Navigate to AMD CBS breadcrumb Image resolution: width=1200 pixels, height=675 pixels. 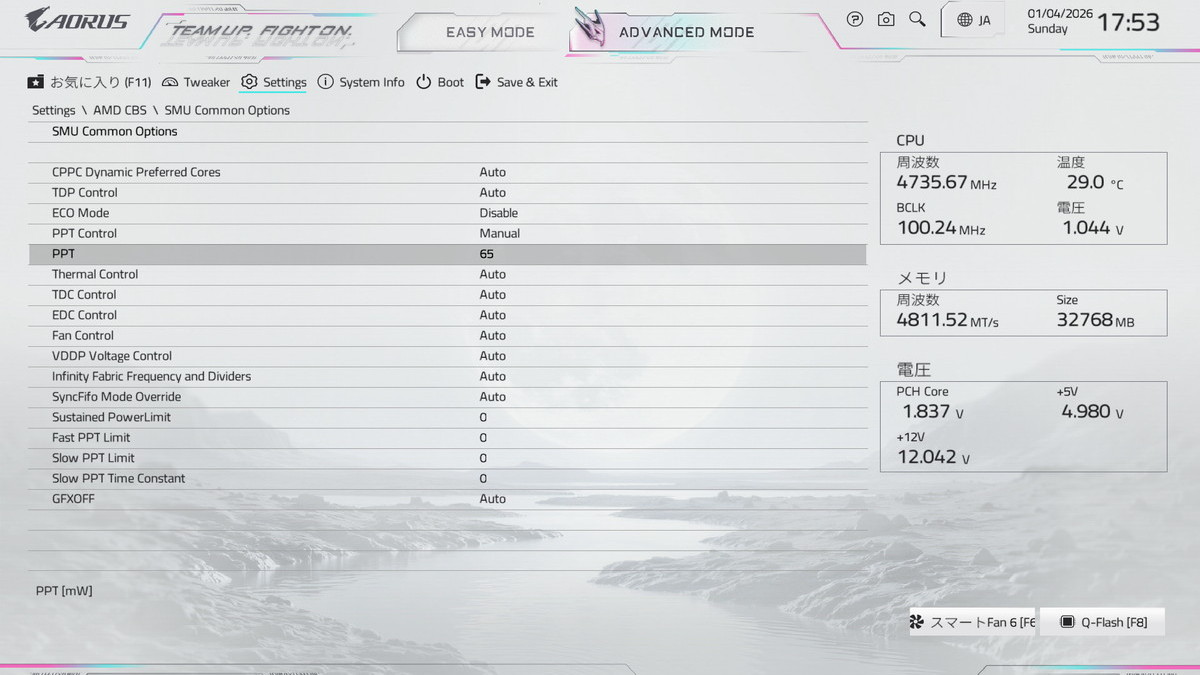[x=120, y=110]
